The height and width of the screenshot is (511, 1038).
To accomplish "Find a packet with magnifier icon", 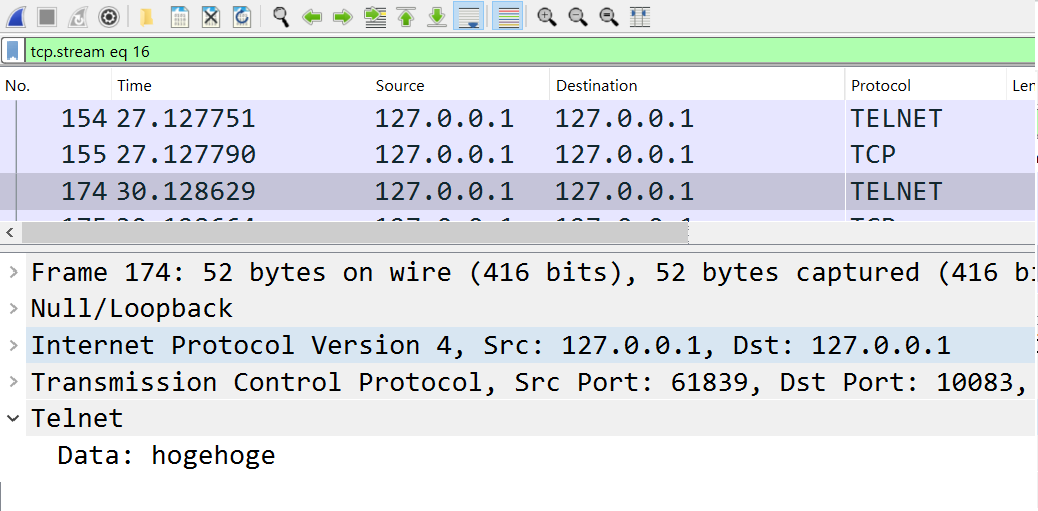I will pyautogui.click(x=281, y=17).
